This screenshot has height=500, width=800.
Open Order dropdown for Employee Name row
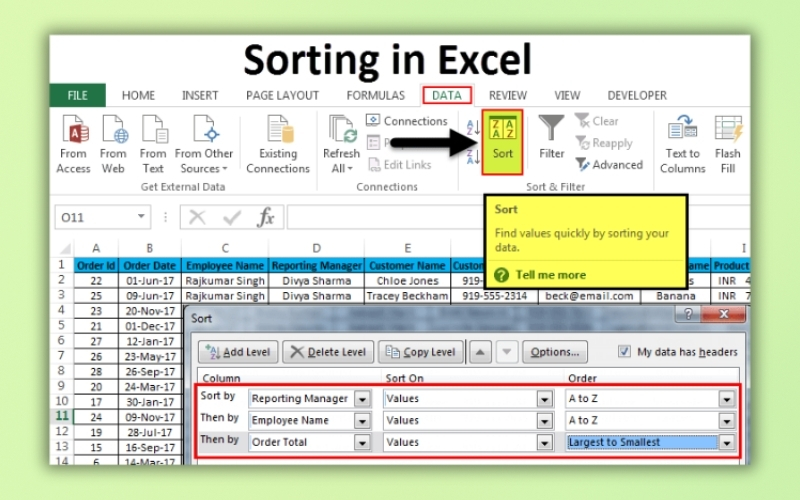point(727,421)
